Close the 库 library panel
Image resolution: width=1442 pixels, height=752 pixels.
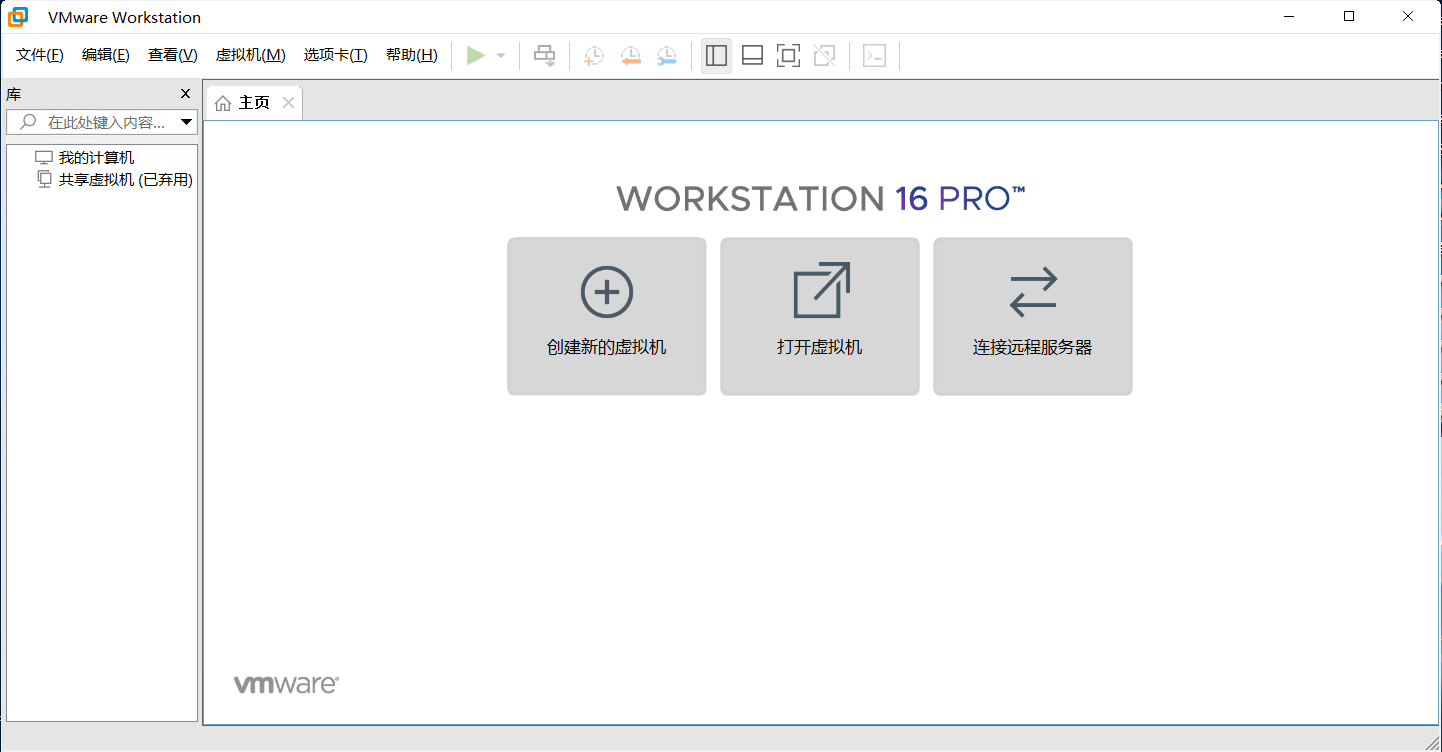point(185,94)
